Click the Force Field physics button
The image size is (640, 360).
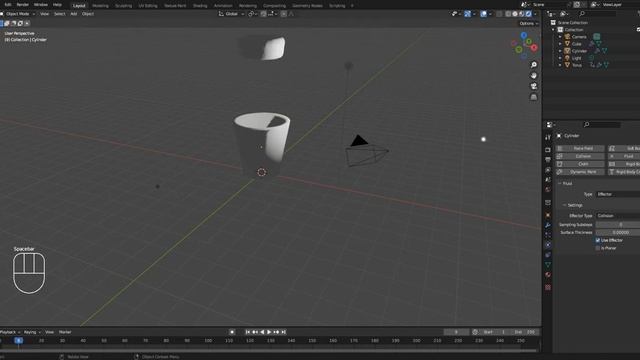pyautogui.click(x=580, y=148)
